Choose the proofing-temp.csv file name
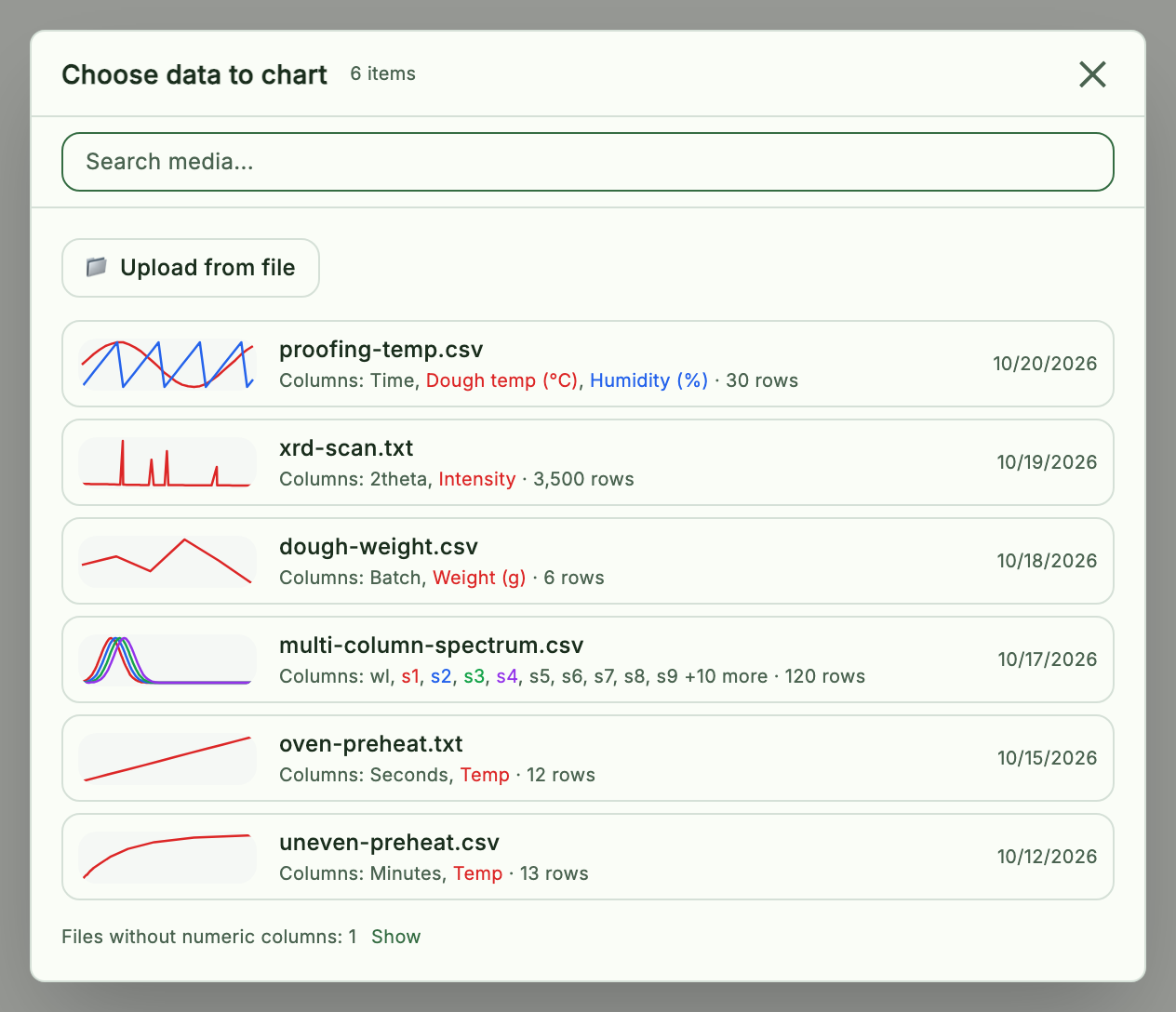1176x1012 pixels. point(381,350)
